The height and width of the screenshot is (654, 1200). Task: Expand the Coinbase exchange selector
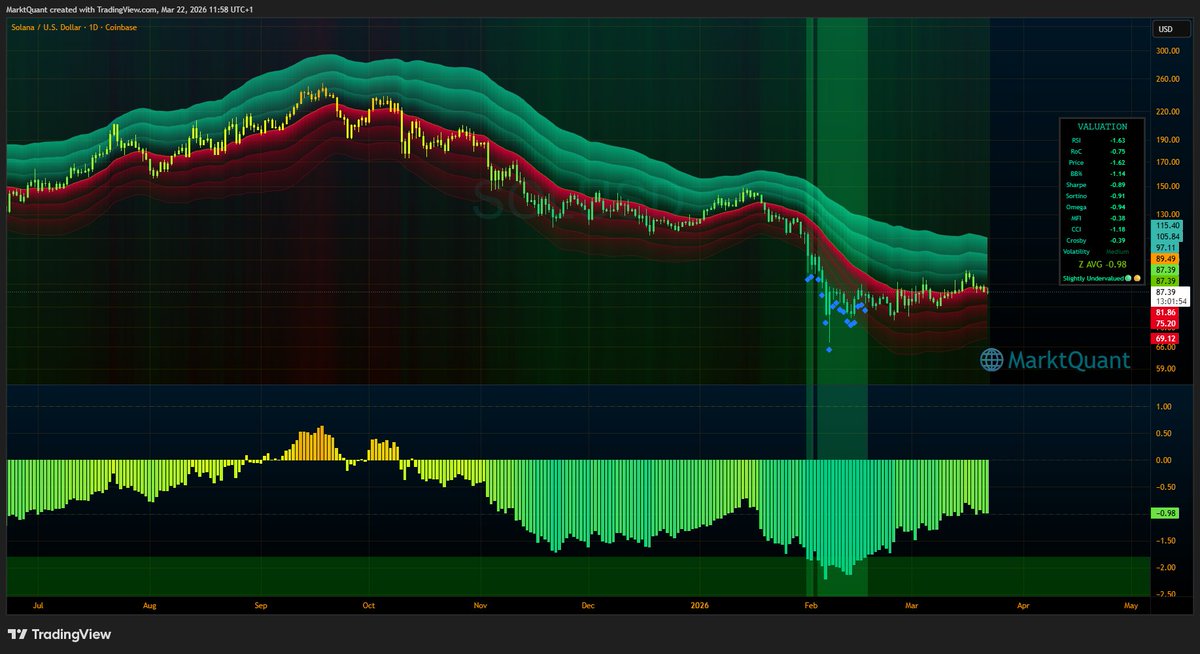tap(120, 28)
